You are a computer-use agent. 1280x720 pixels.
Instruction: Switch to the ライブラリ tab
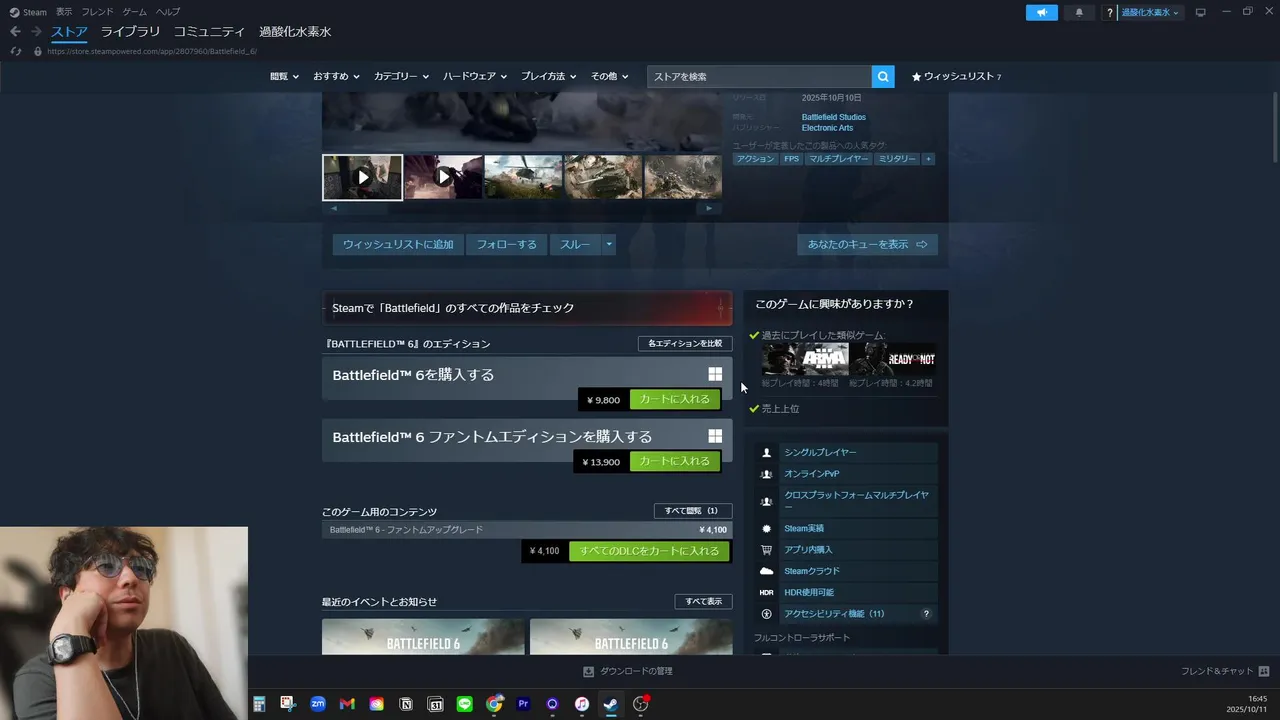[x=130, y=32]
